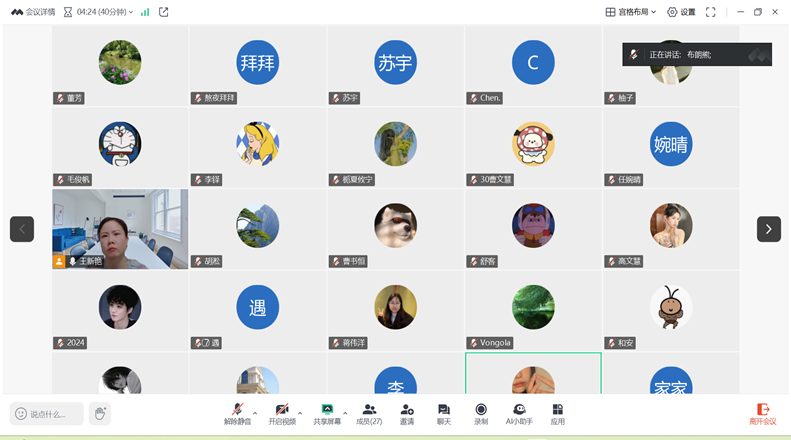Open the AI Assistant (AI小助手)

coord(520,413)
